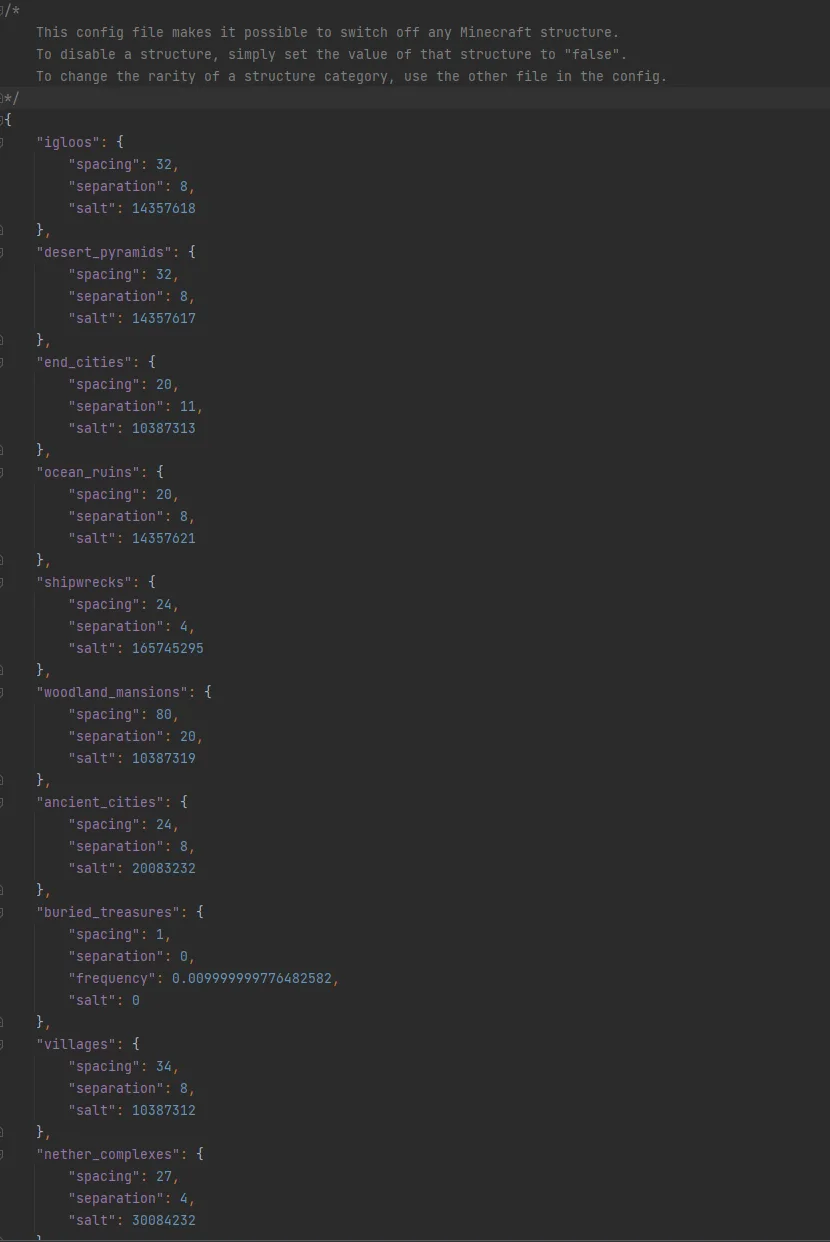Image resolution: width=830 pixels, height=1242 pixels.
Task: Click the comment line mentioning "false"
Action: pyautogui.click(x=332, y=54)
